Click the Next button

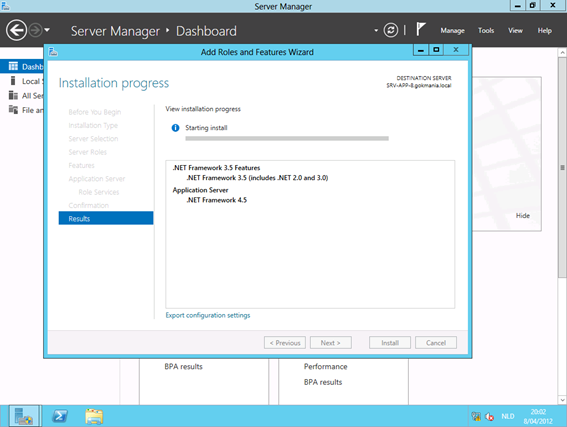pyautogui.click(x=331, y=343)
